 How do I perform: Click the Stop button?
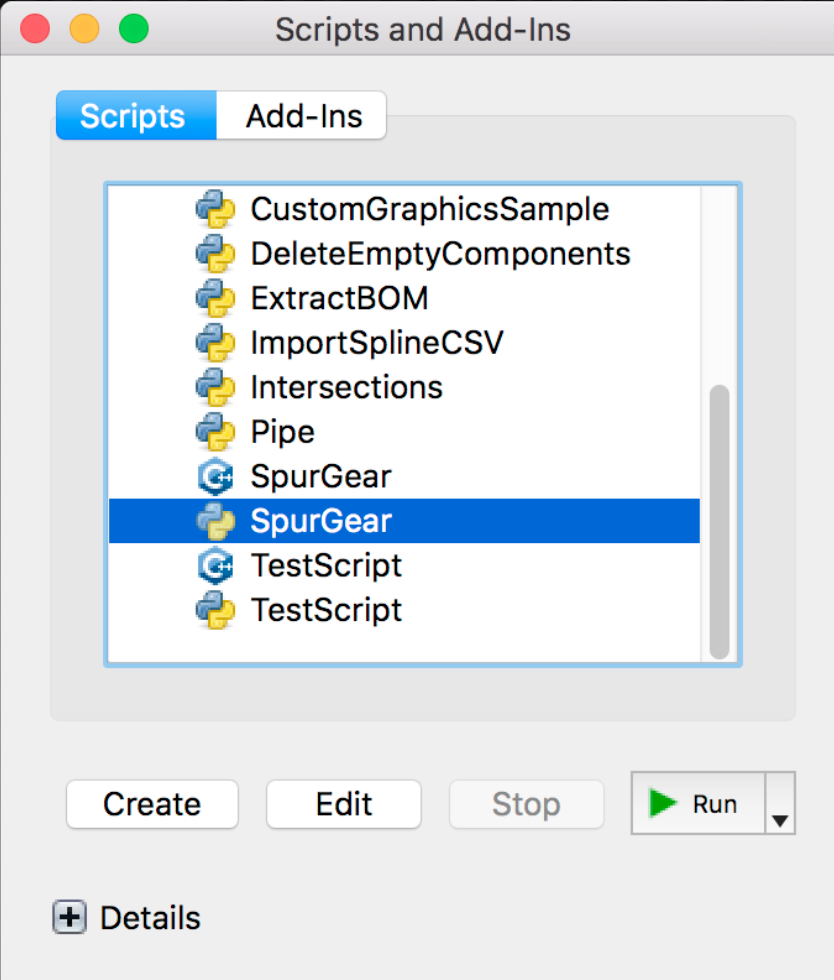pos(526,804)
